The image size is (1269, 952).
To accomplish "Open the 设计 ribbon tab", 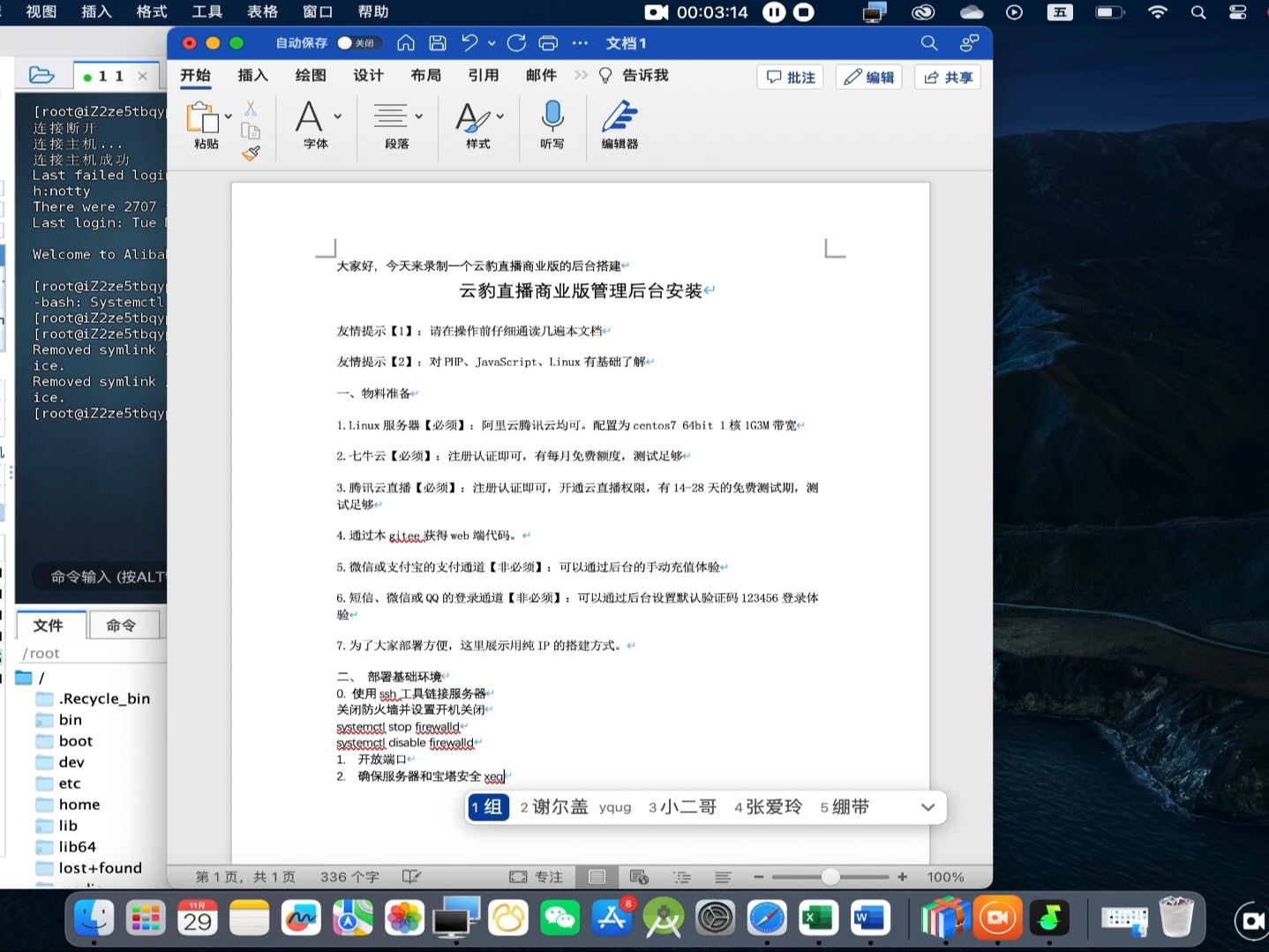I will tap(368, 75).
